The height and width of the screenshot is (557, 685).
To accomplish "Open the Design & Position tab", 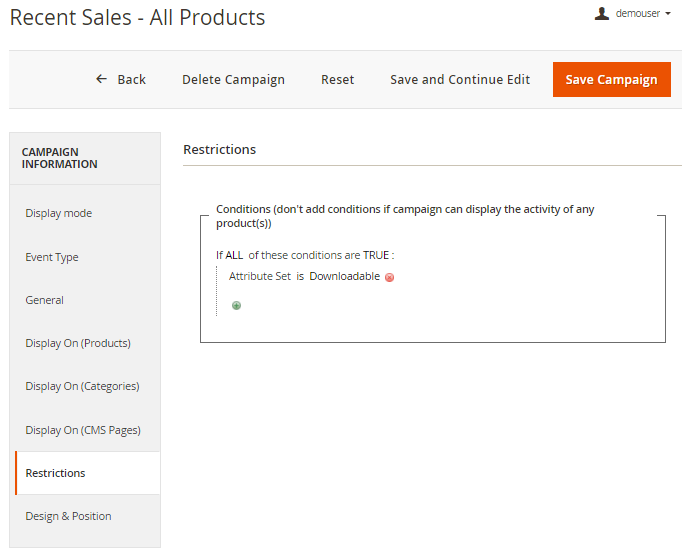I will (68, 516).
